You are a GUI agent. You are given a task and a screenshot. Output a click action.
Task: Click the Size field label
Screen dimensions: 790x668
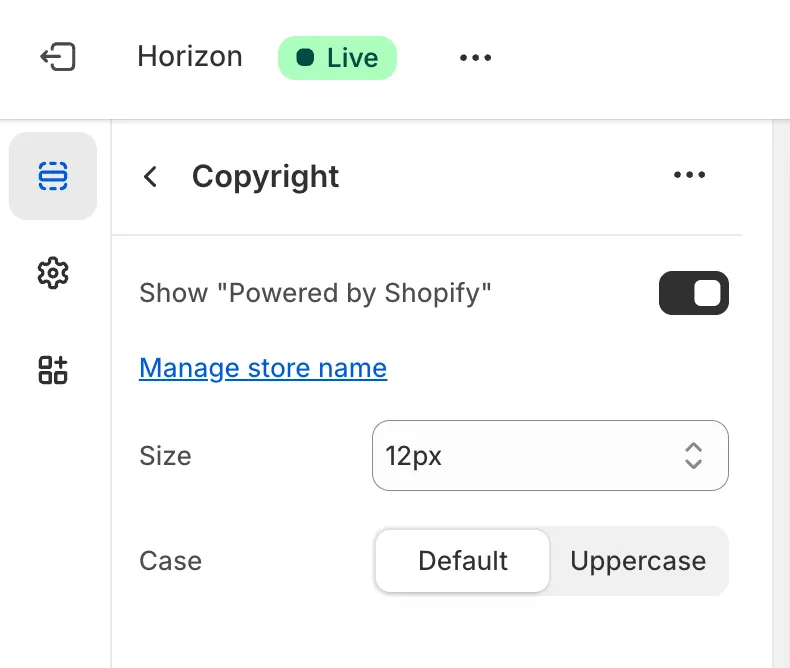(165, 456)
